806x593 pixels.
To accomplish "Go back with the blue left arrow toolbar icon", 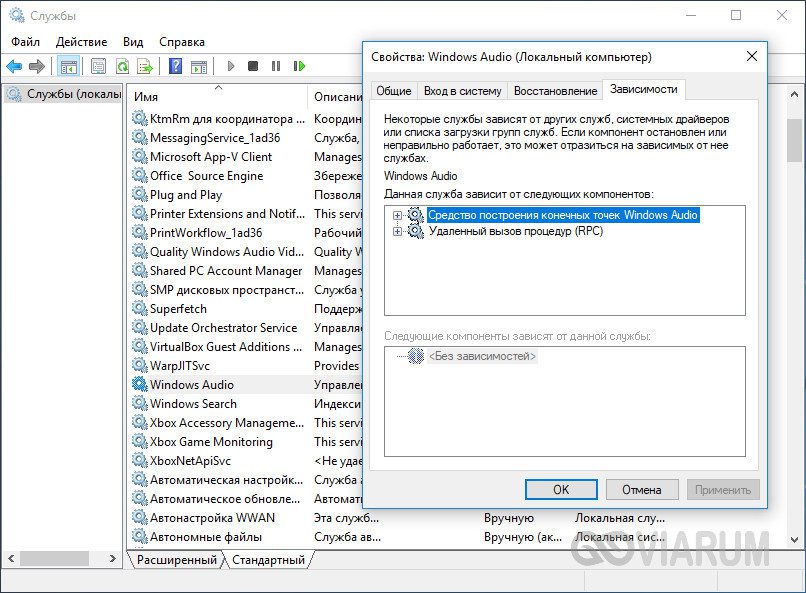I will 14,66.
